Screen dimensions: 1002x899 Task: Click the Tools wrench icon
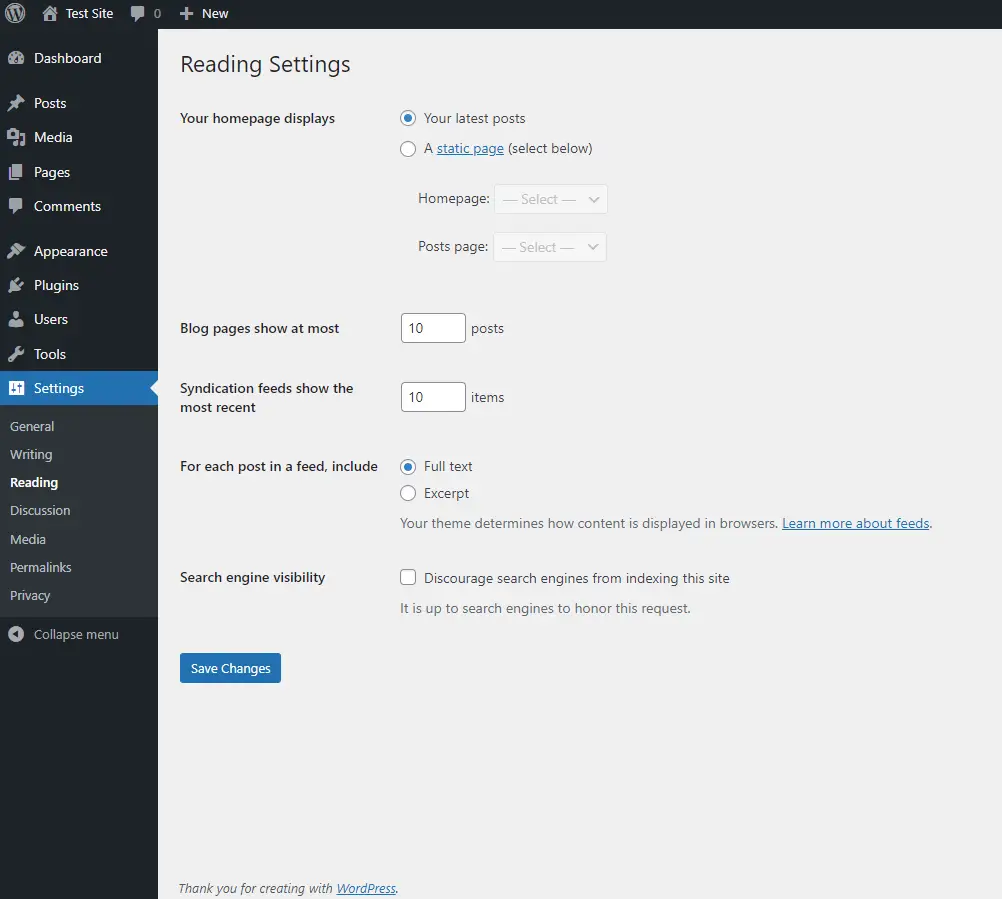coord(16,354)
